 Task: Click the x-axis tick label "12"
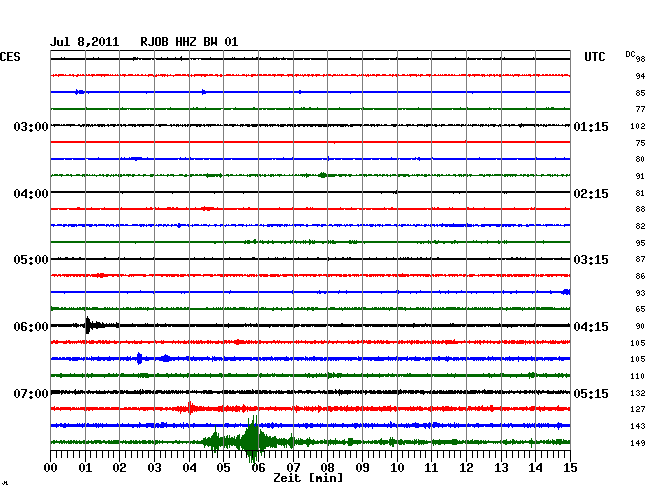coord(466,467)
